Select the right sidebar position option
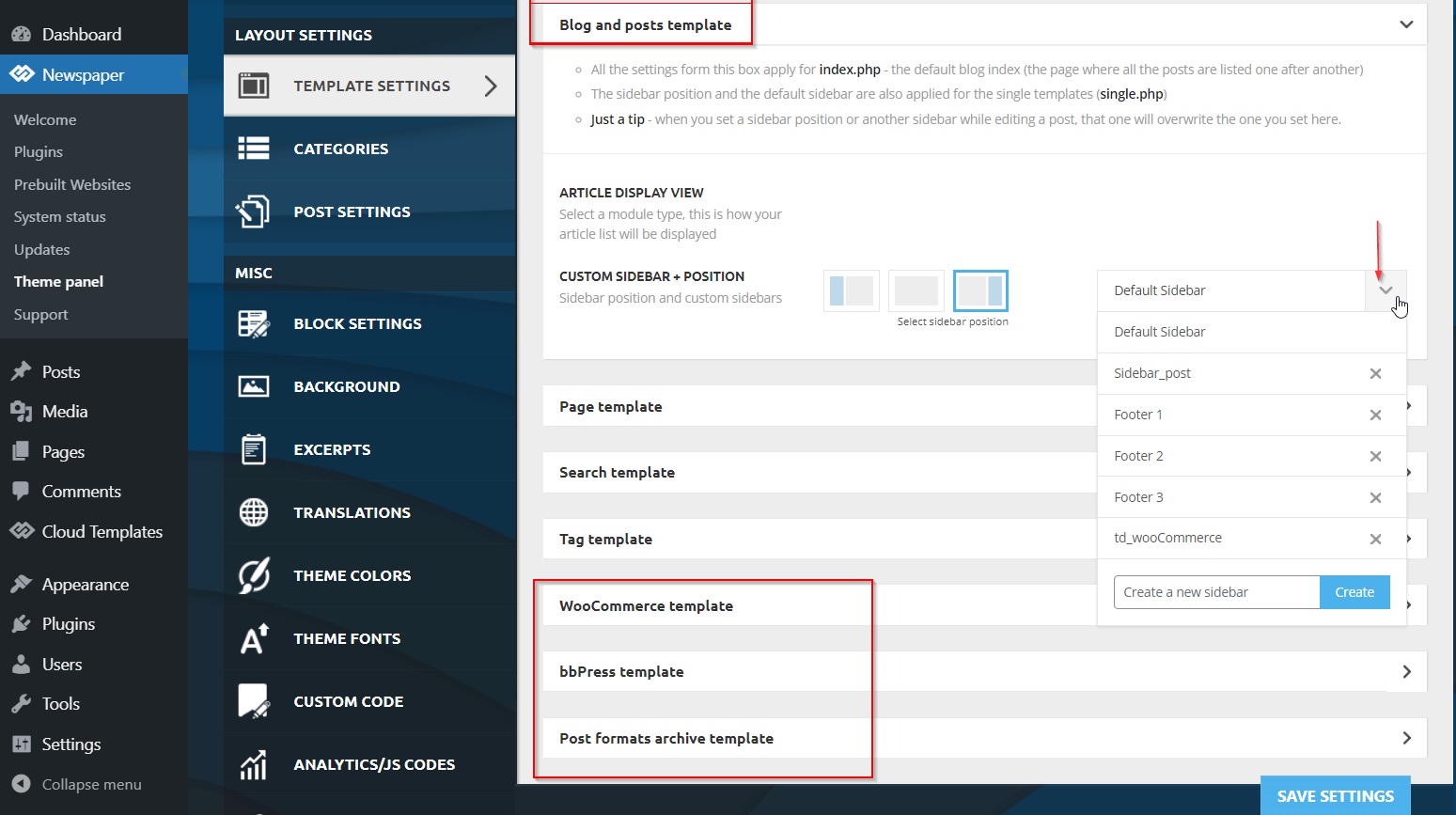Screen dimensions: 1456x815 click(980, 290)
